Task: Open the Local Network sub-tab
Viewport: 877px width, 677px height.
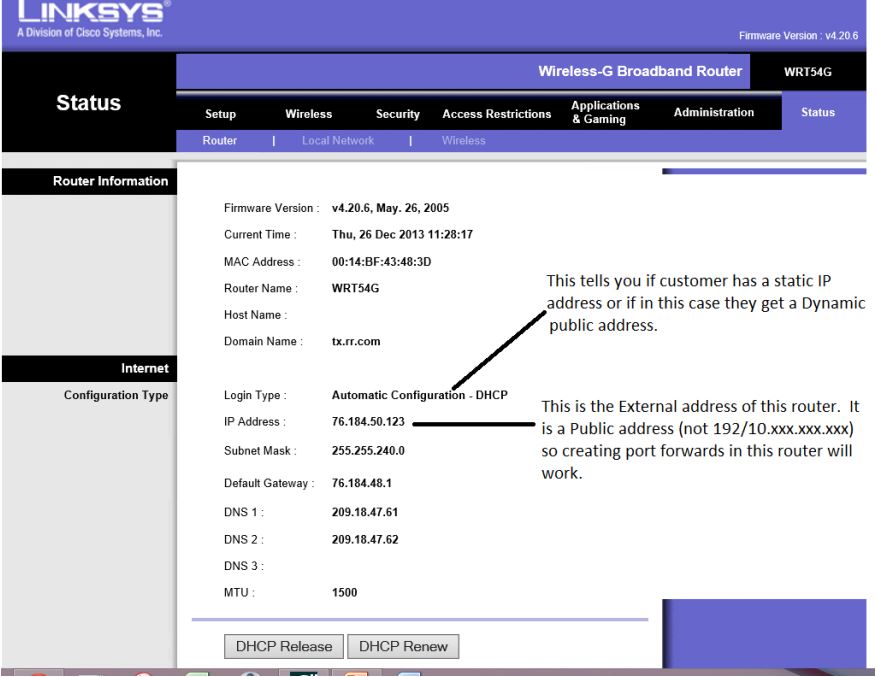Action: (338, 140)
